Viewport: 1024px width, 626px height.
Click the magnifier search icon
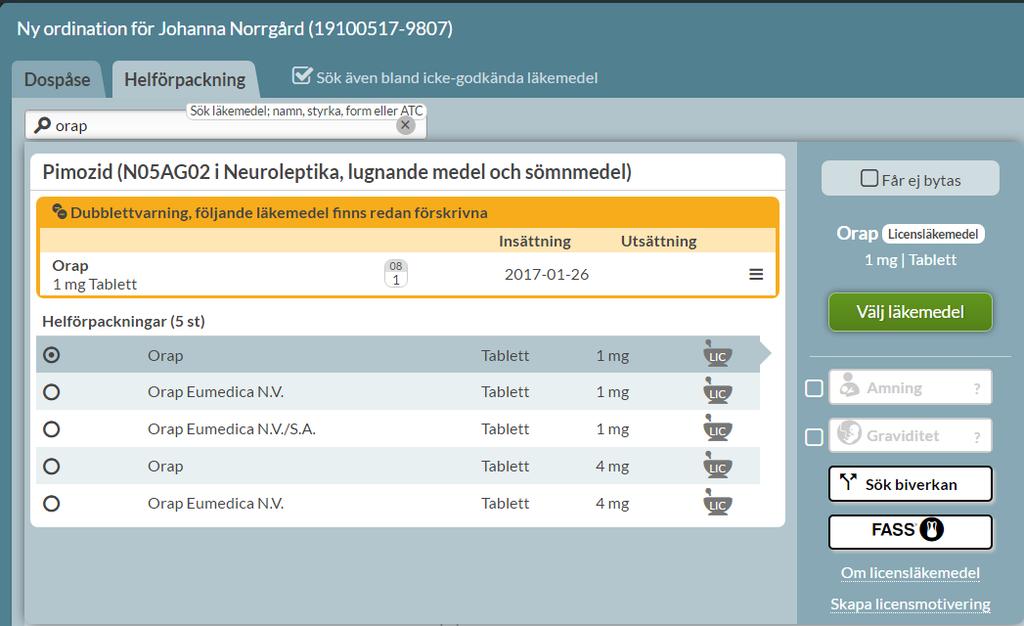(x=42, y=125)
